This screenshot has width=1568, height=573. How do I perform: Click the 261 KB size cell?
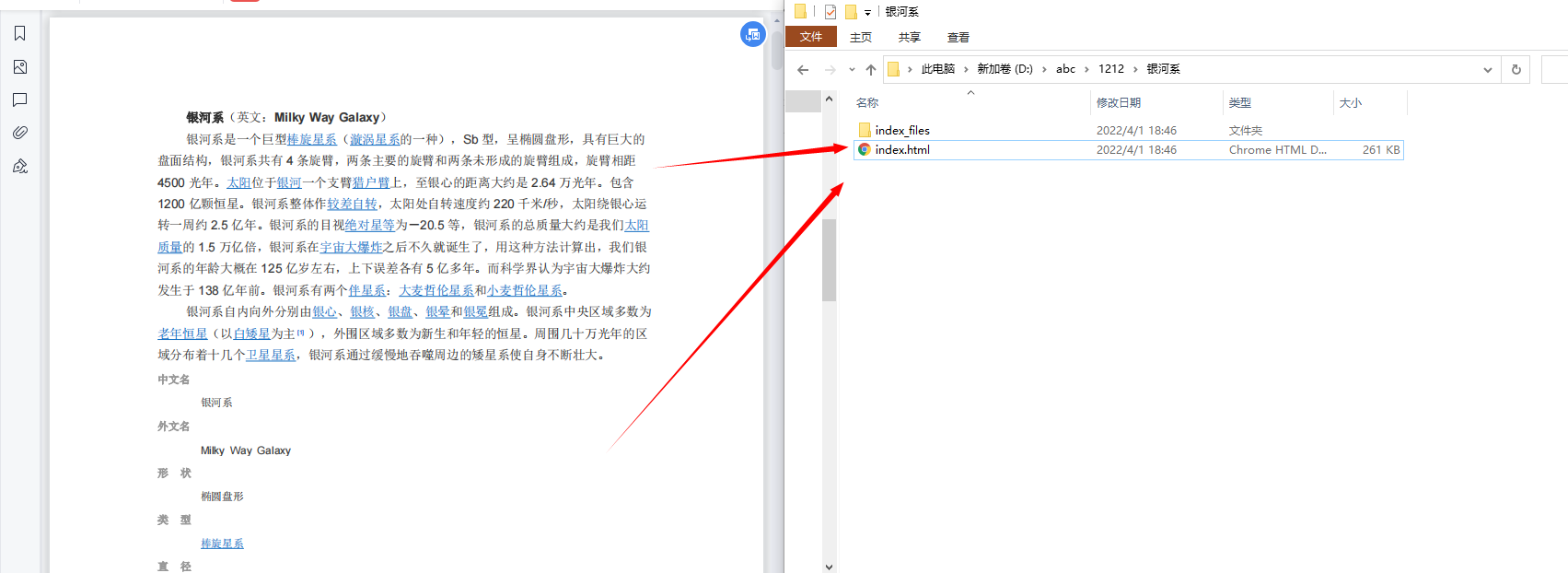tap(1381, 149)
